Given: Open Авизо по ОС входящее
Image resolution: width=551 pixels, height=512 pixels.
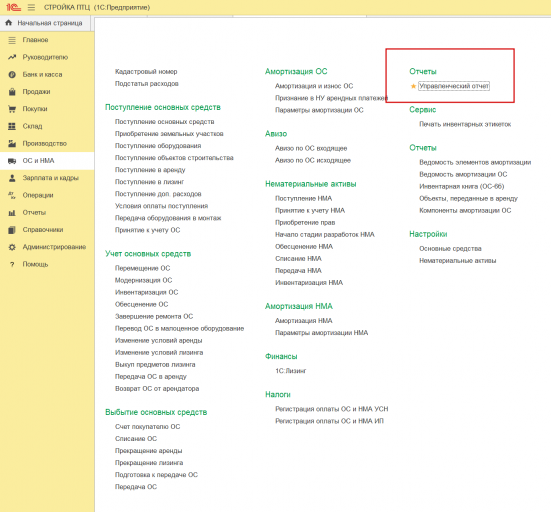Looking at the screenshot, I should pos(311,148).
